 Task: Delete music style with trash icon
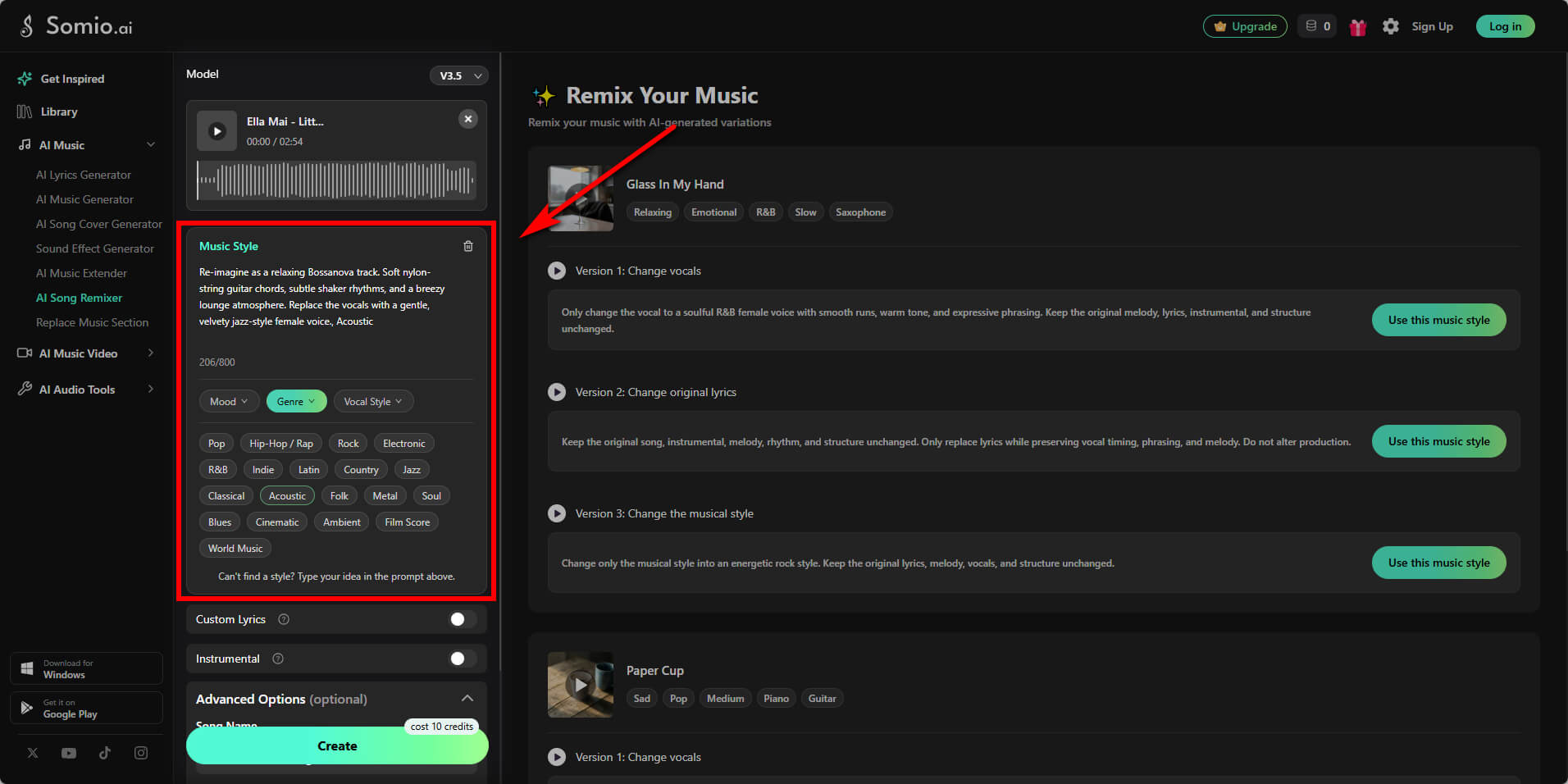[x=468, y=246]
